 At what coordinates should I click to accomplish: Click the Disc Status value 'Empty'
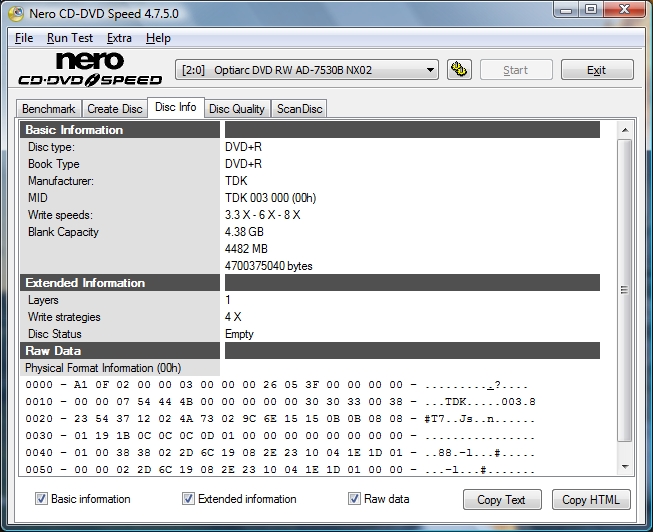[239, 334]
